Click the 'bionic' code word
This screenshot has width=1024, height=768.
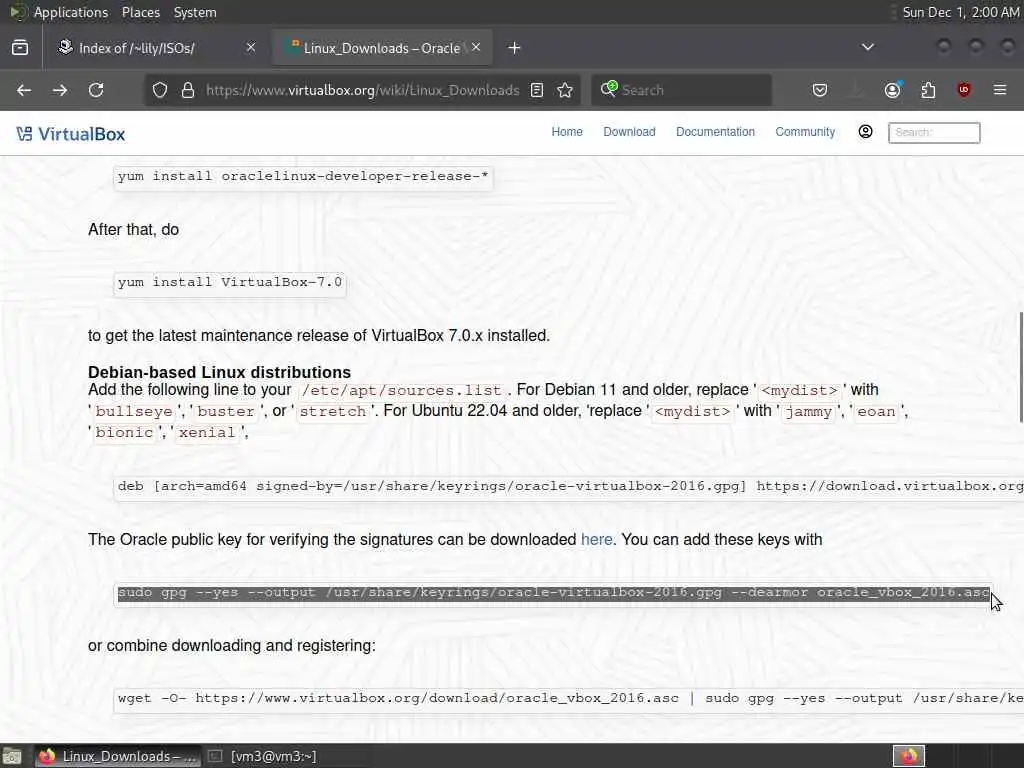pos(124,432)
